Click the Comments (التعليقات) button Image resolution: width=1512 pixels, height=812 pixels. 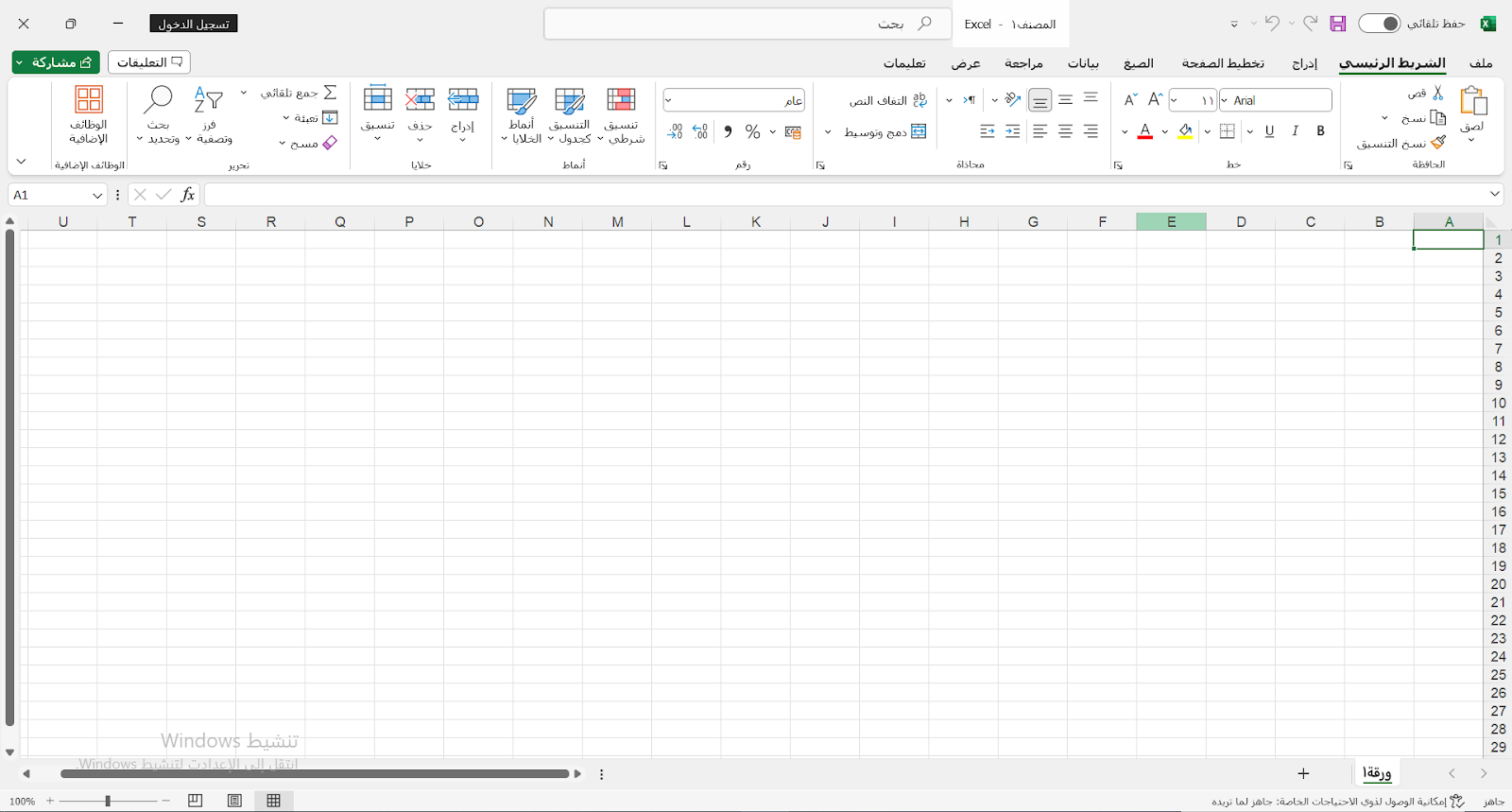click(149, 62)
